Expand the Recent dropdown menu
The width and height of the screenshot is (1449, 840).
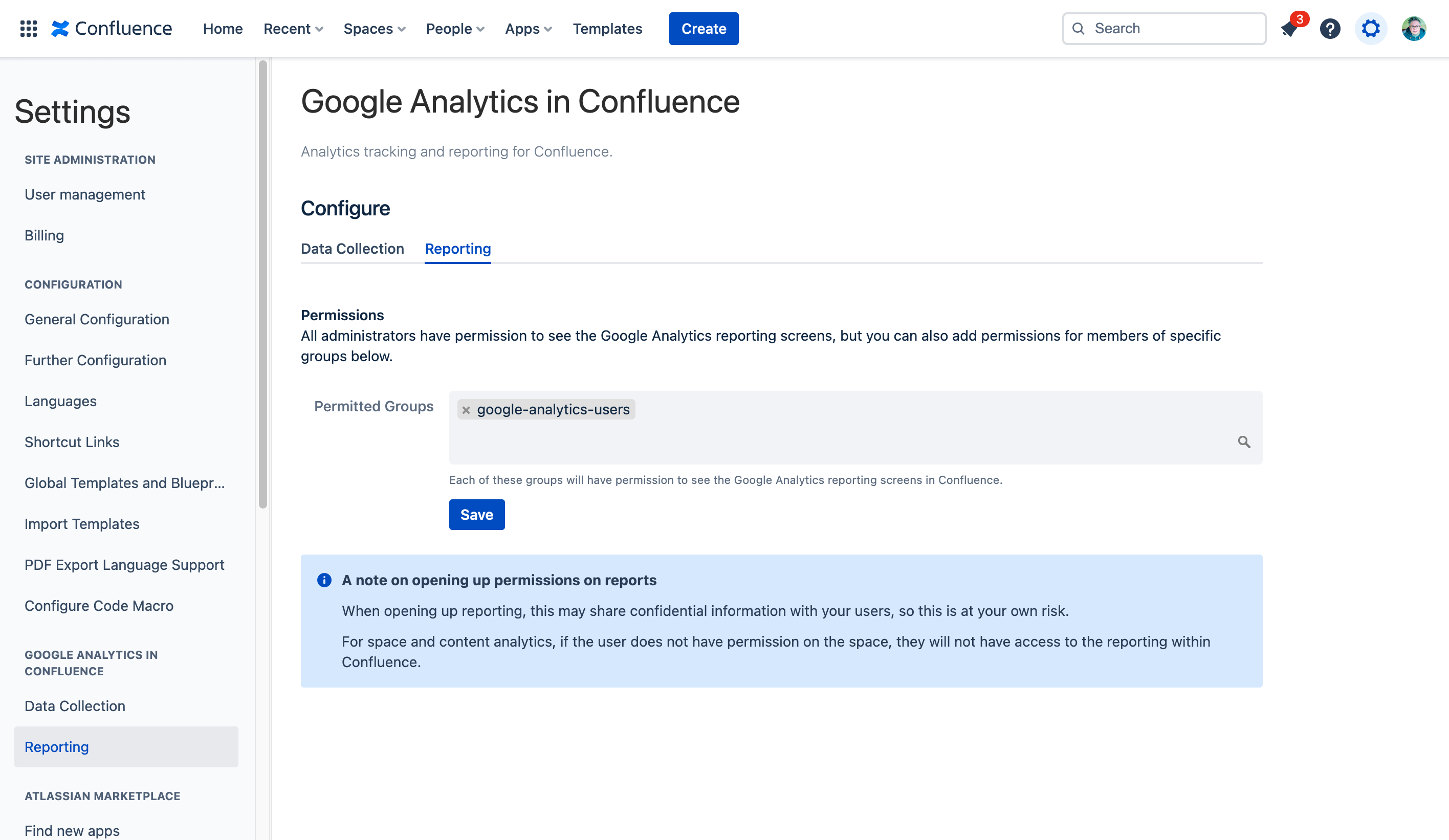(x=293, y=29)
